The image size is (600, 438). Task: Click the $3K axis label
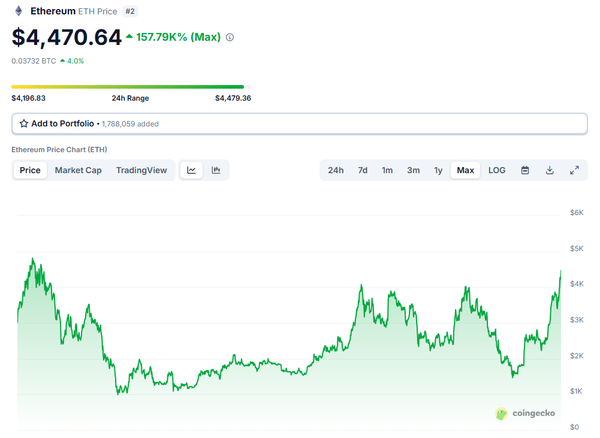[577, 320]
